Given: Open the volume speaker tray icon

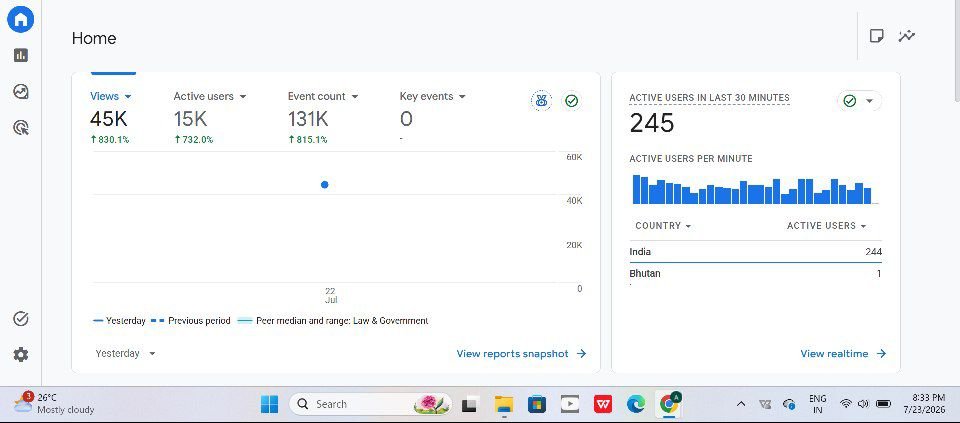Looking at the screenshot, I should 863,404.
